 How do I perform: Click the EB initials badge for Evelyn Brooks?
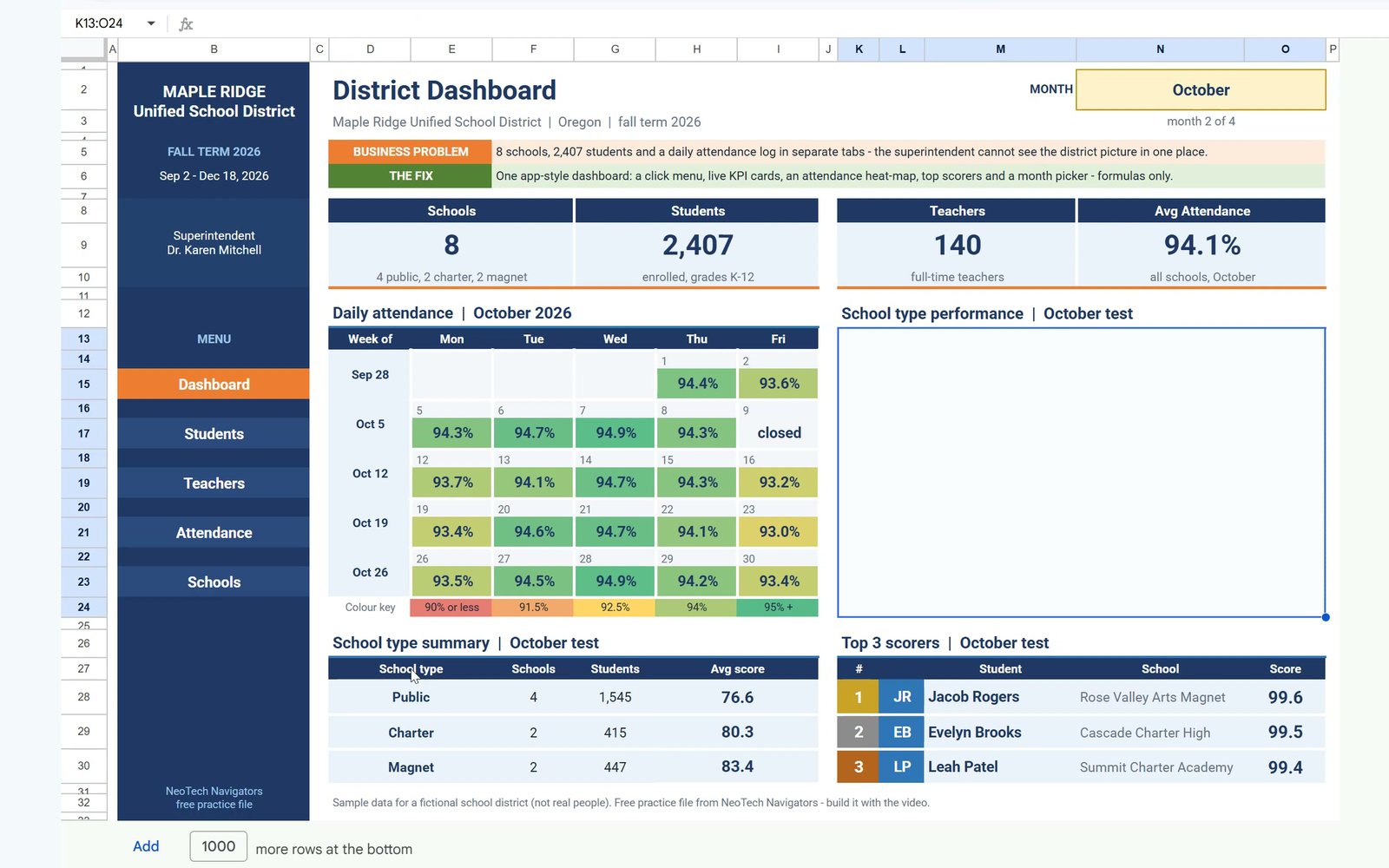pos(902,733)
